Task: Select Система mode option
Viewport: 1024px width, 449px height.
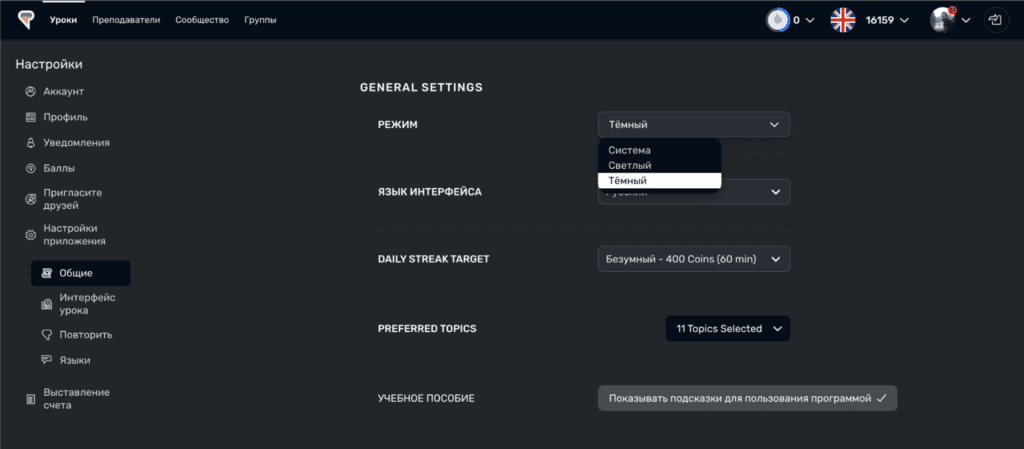Action: tap(629, 150)
